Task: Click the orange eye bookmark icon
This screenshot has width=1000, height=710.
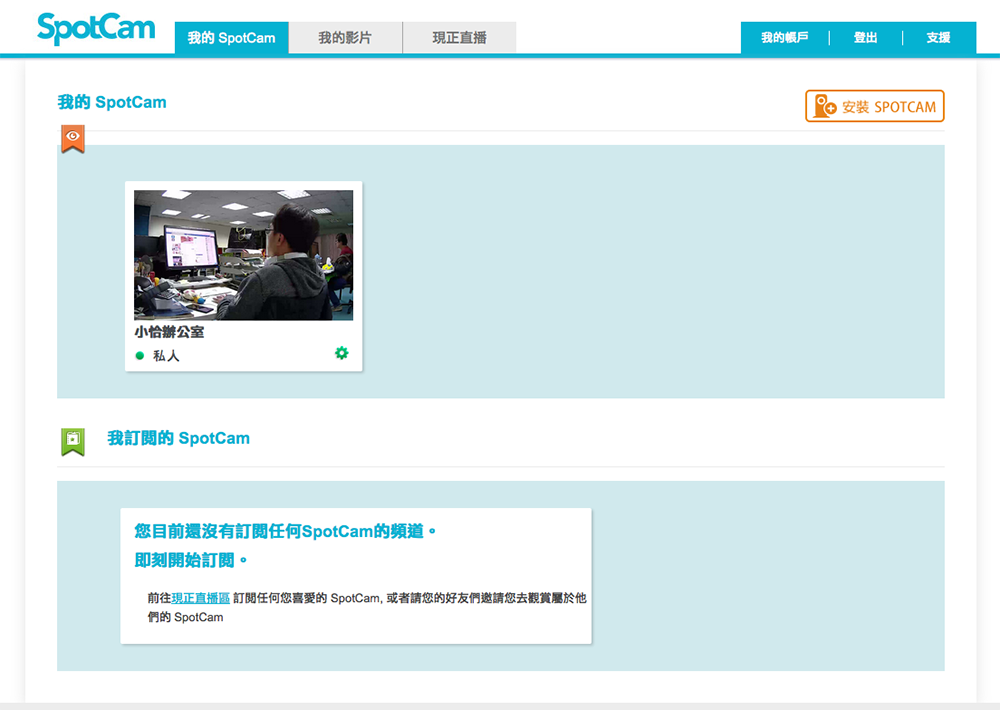Action: click(72, 138)
